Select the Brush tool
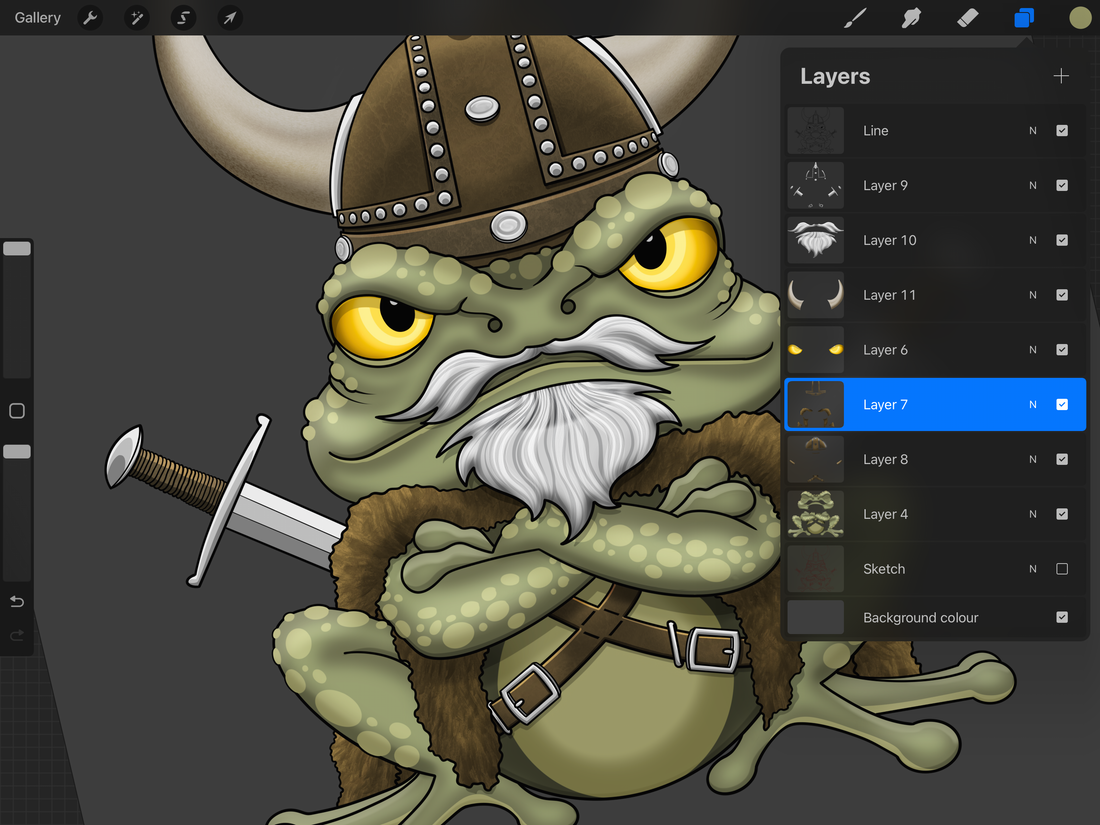Viewport: 1100px width, 825px height. pyautogui.click(x=855, y=18)
